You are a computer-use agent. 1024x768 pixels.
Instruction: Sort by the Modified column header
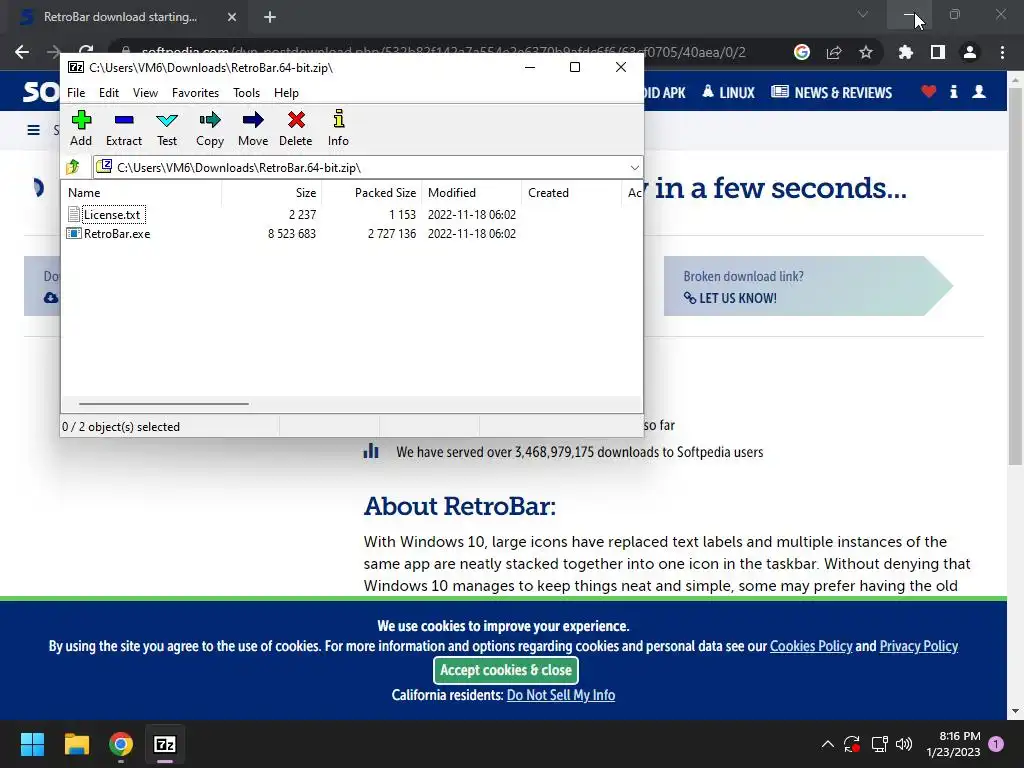coord(472,193)
